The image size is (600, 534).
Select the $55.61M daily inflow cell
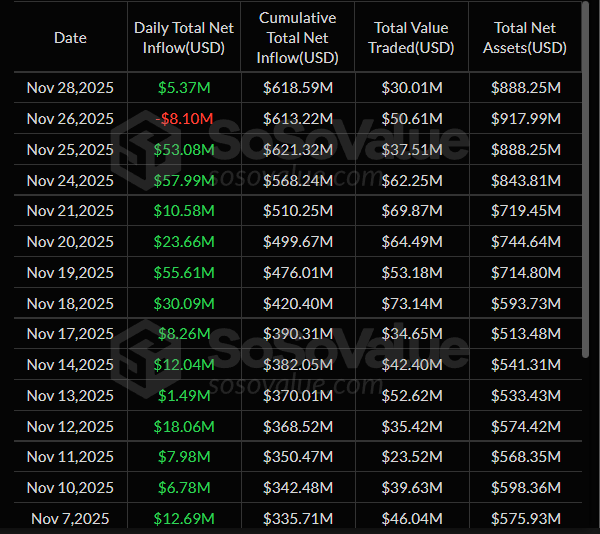(x=185, y=273)
